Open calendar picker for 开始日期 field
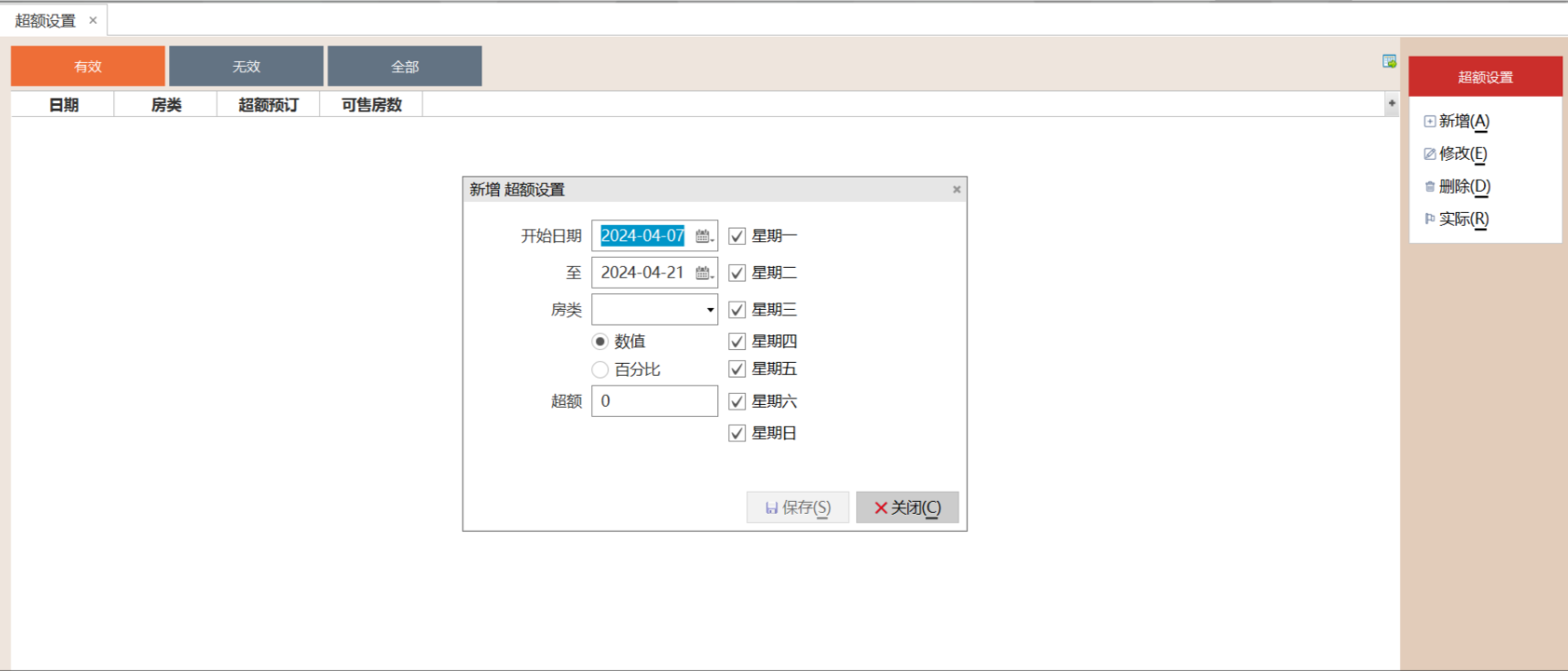This screenshot has height=671, width=1568. (x=704, y=236)
